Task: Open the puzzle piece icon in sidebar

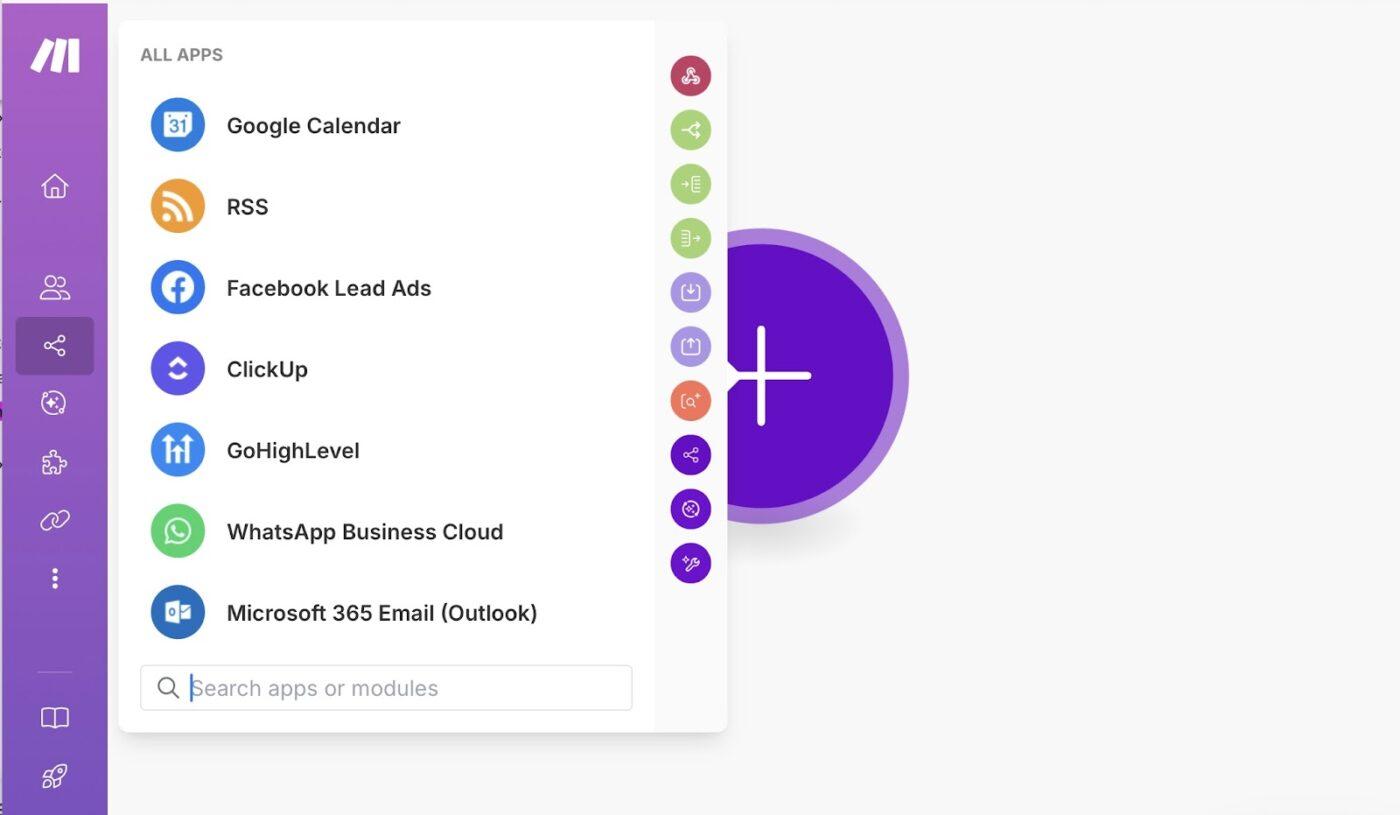Action: 55,462
